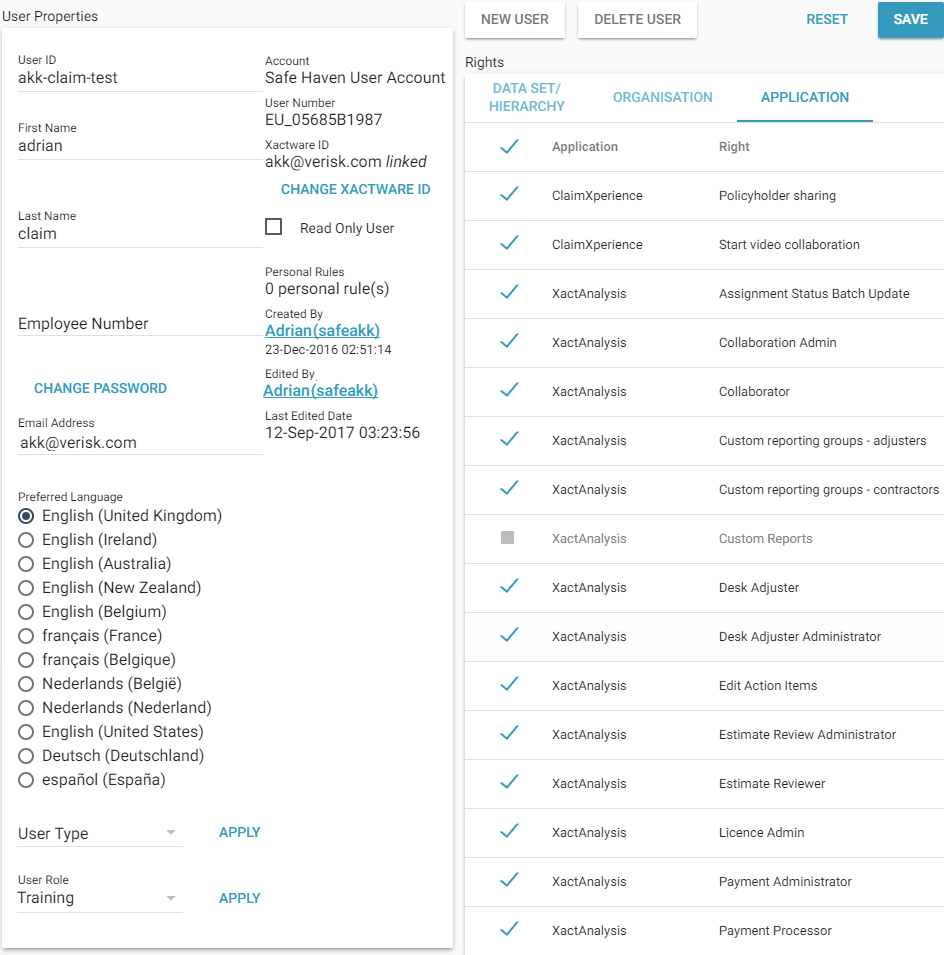Click the Employee Number input field
The image size is (944, 955).
click(140, 324)
